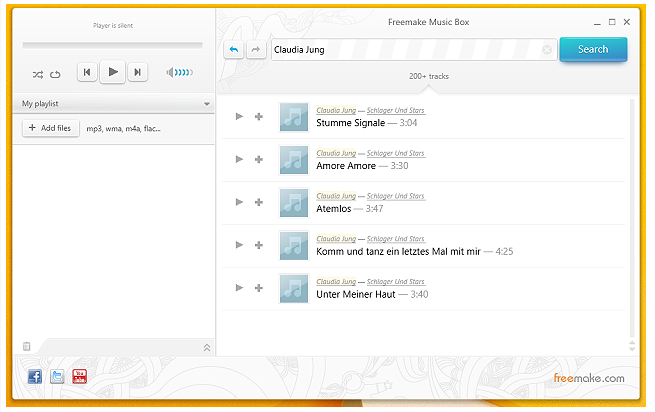
Task: Start playback with the main play button
Action: point(113,72)
